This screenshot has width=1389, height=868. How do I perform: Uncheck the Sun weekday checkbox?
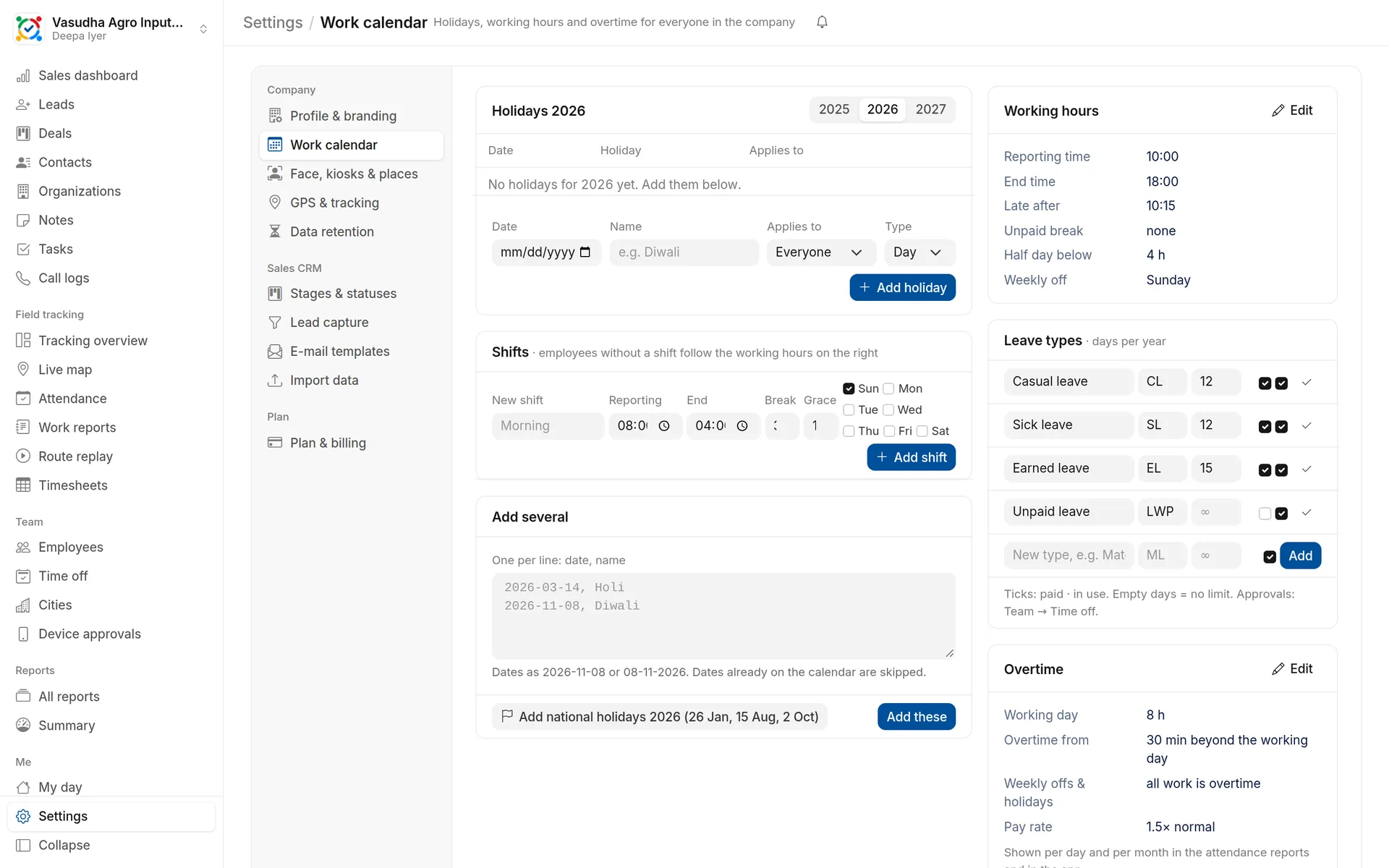[849, 388]
